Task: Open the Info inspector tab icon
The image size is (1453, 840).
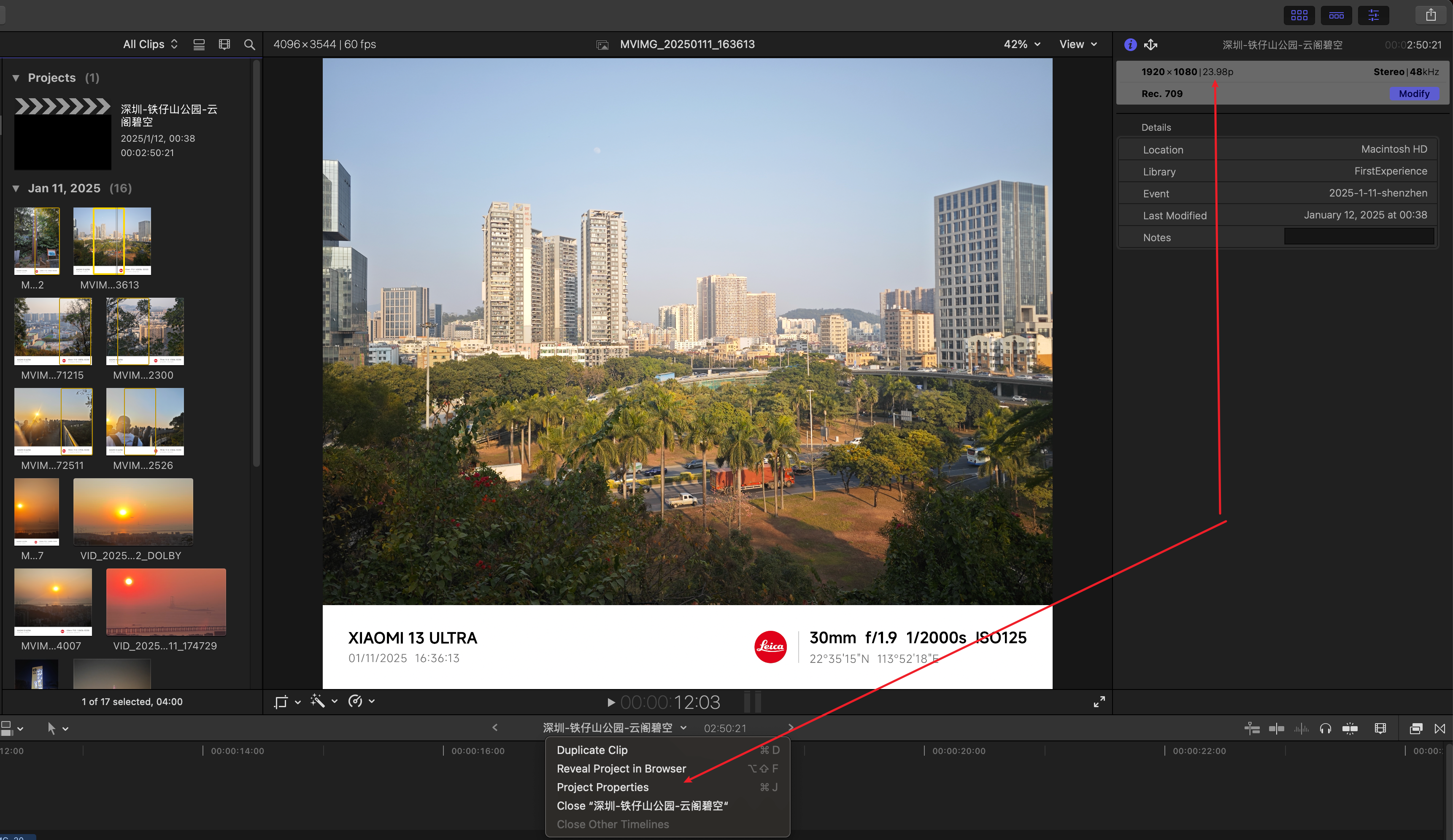Action: pyautogui.click(x=1130, y=45)
